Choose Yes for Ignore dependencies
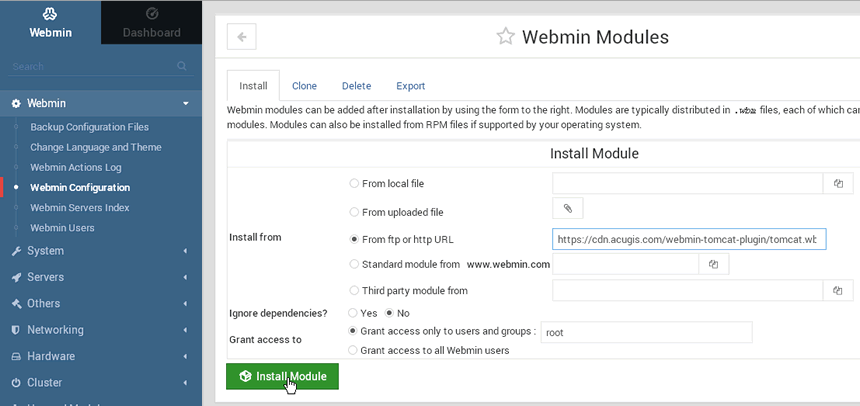 pos(353,313)
